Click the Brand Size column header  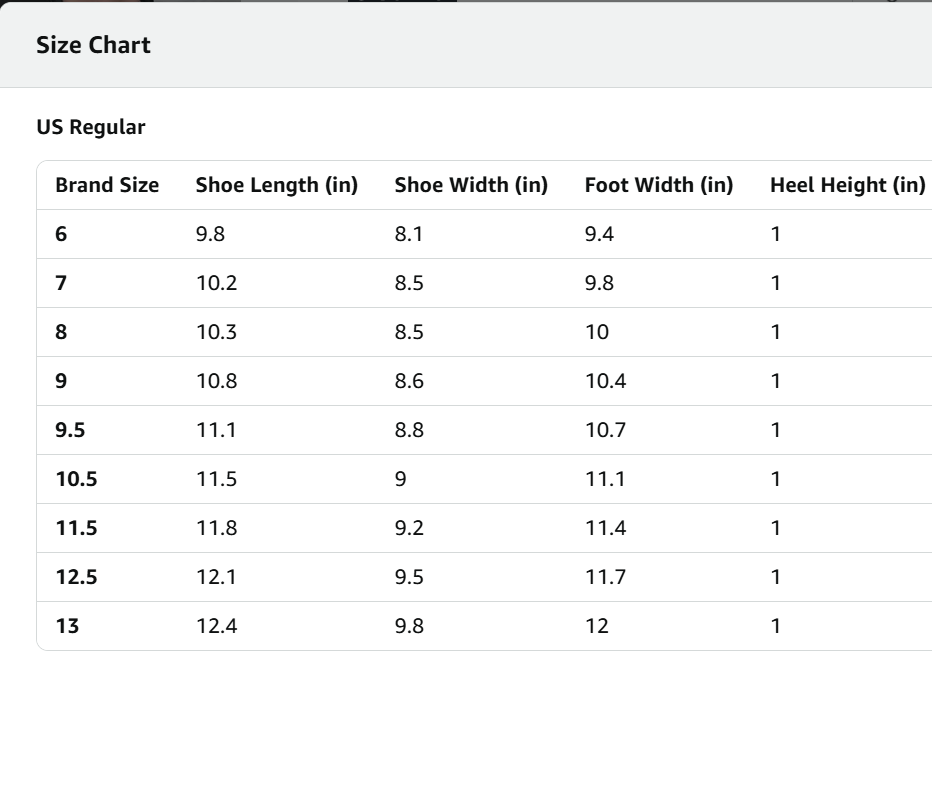pyautogui.click(x=107, y=185)
